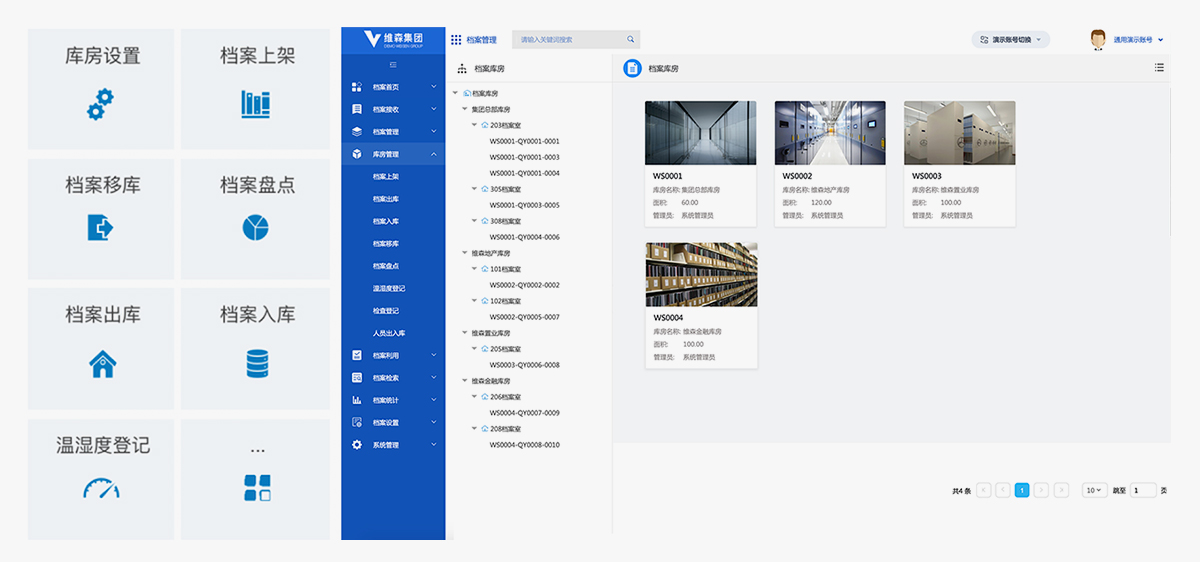Click the next page arrow button
Viewport: 1200px width, 562px height.
1041,490
